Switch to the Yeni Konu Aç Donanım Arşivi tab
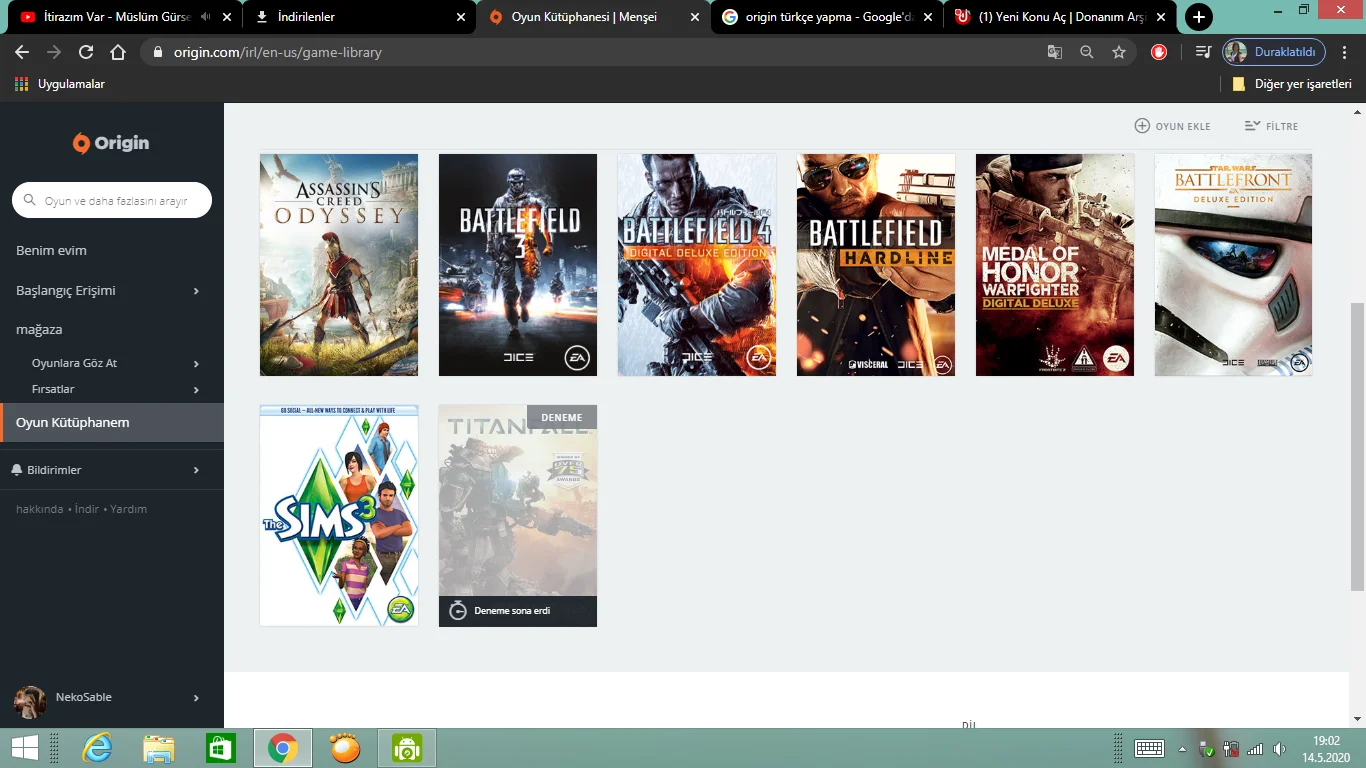Image resolution: width=1366 pixels, height=768 pixels. pyautogui.click(x=1062, y=17)
